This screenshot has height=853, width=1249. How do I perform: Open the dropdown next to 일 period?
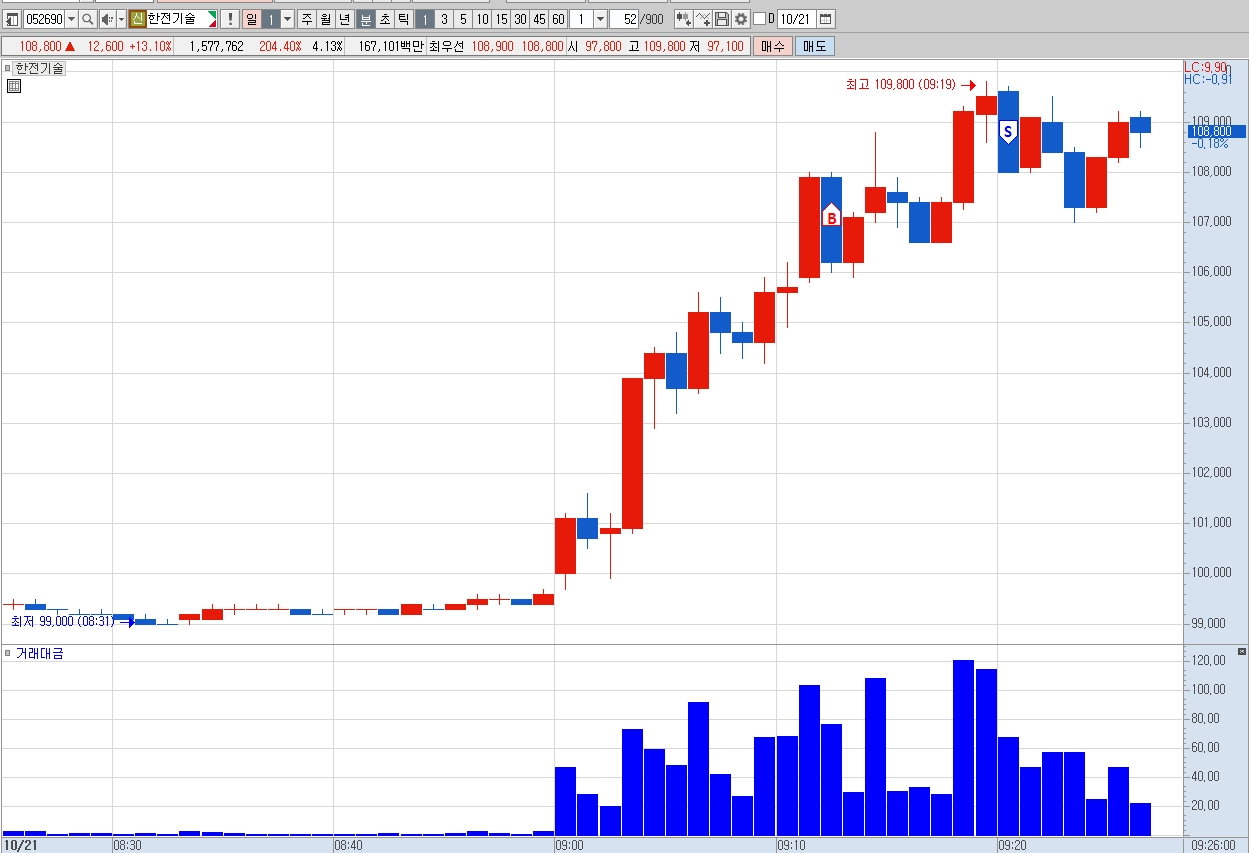(x=287, y=19)
